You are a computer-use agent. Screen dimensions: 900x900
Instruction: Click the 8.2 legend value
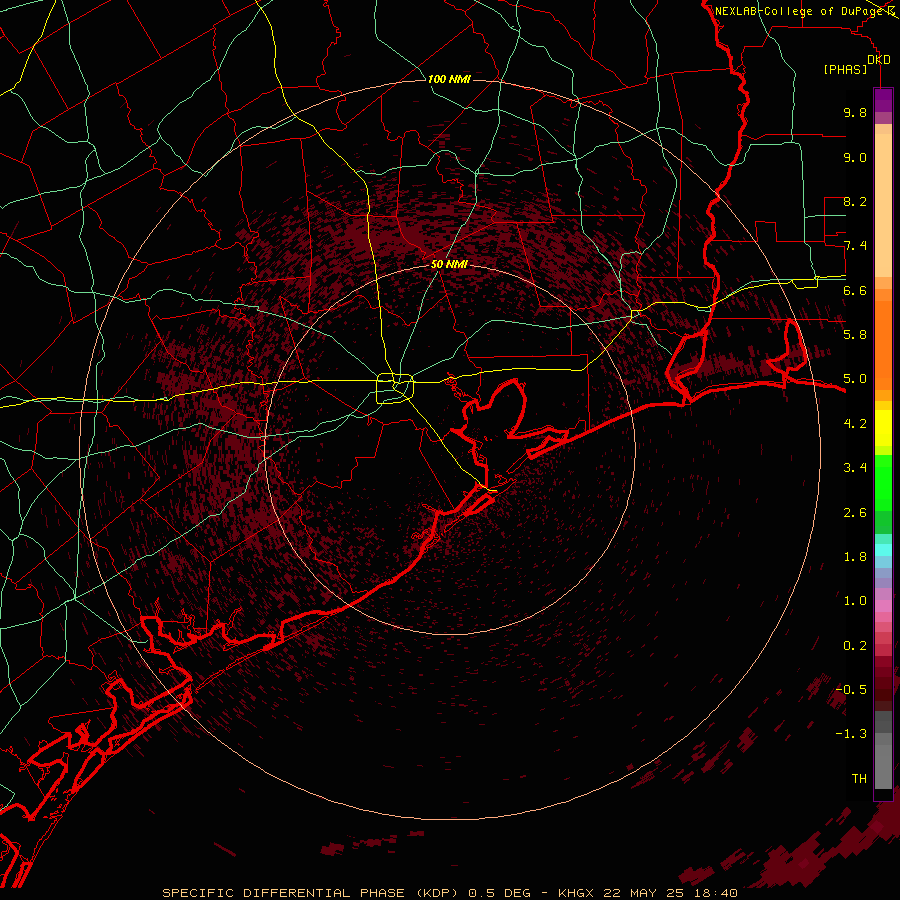click(855, 201)
